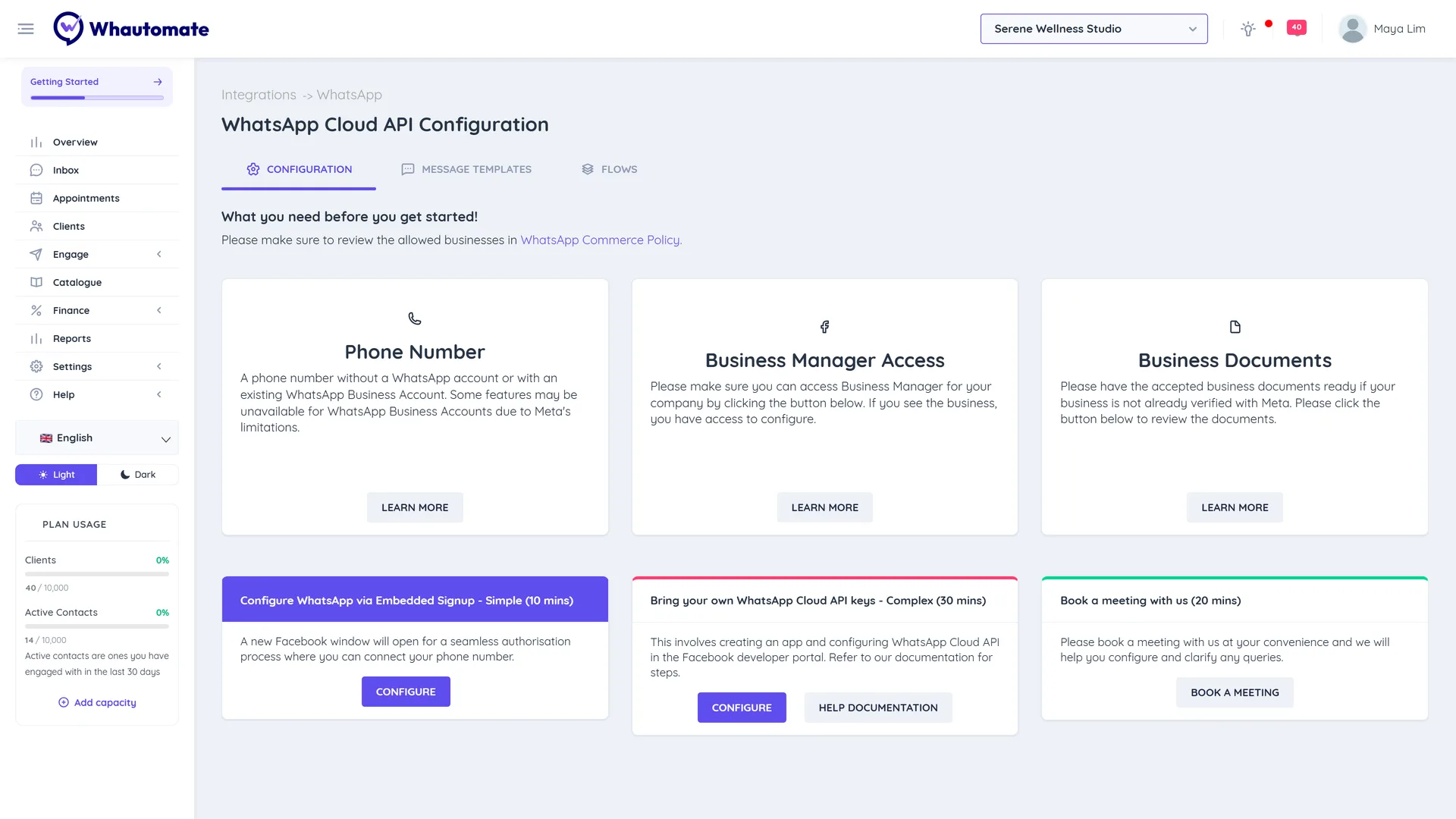Expand the Finance sidebar menu

point(97,311)
